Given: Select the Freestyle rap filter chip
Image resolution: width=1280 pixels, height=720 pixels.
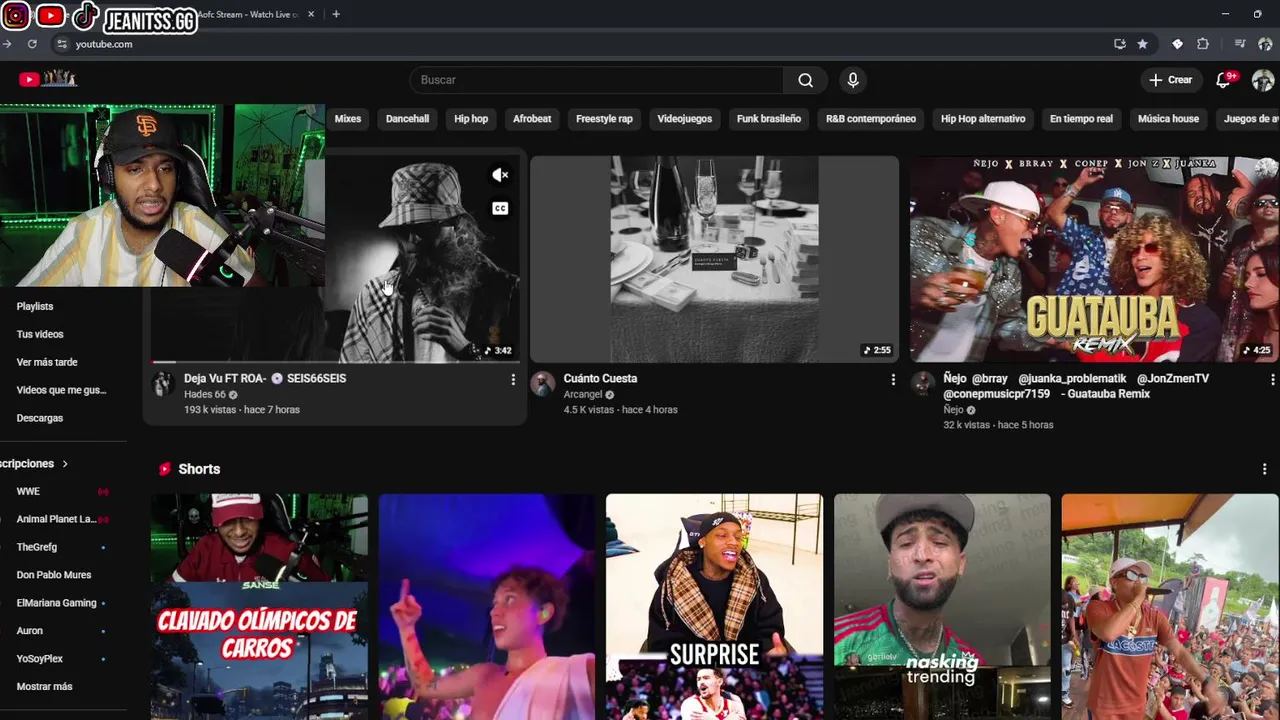Looking at the screenshot, I should [x=604, y=119].
